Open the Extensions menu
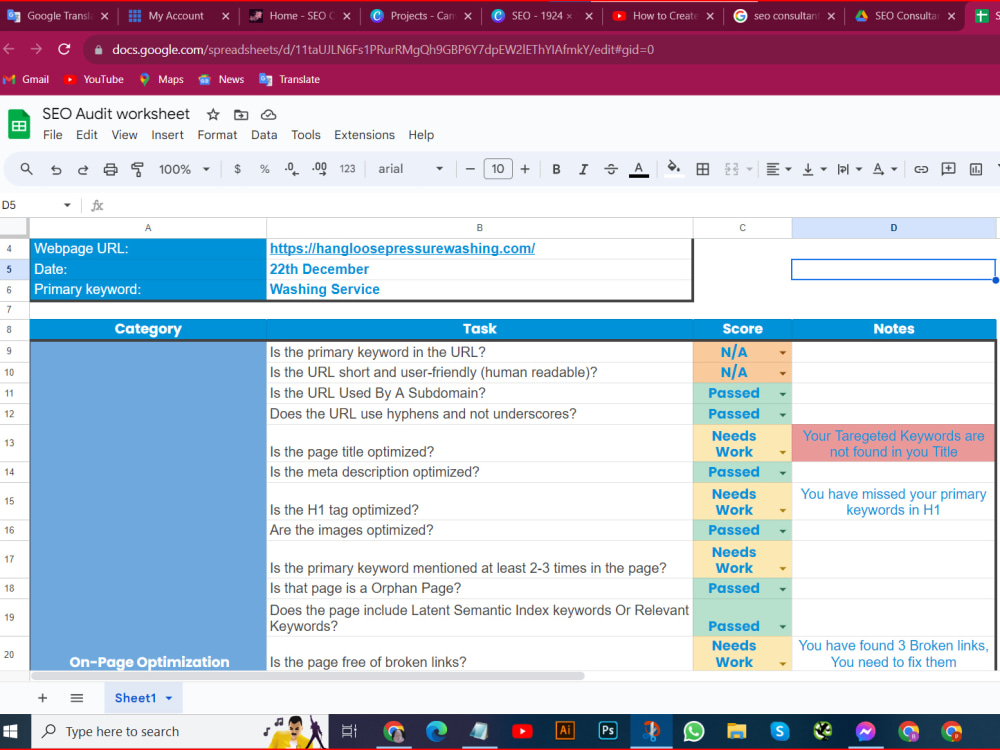1000x750 pixels. tap(364, 135)
